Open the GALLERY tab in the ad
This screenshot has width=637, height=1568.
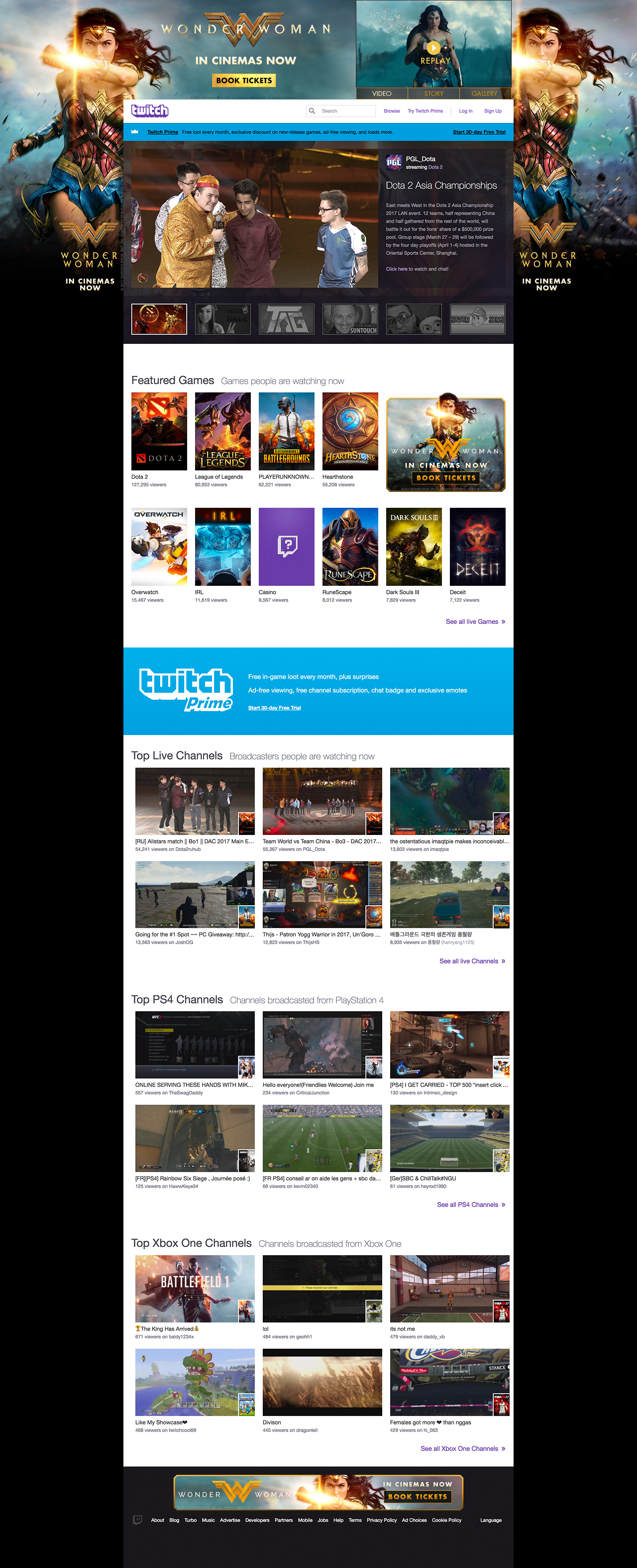coord(485,93)
